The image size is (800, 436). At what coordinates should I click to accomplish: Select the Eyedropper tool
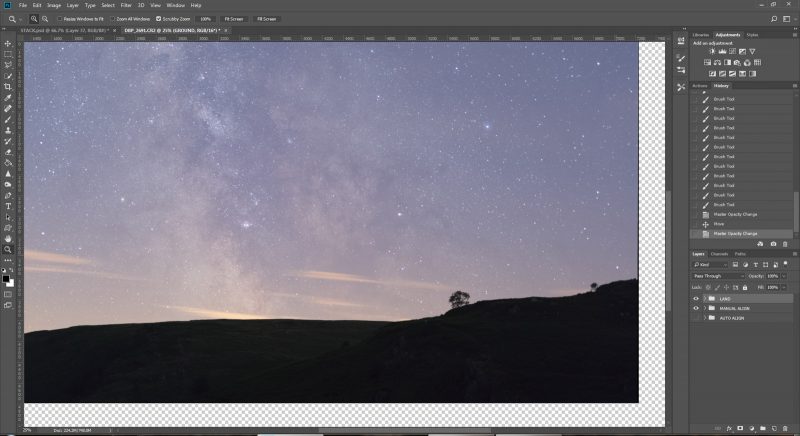coord(8,97)
